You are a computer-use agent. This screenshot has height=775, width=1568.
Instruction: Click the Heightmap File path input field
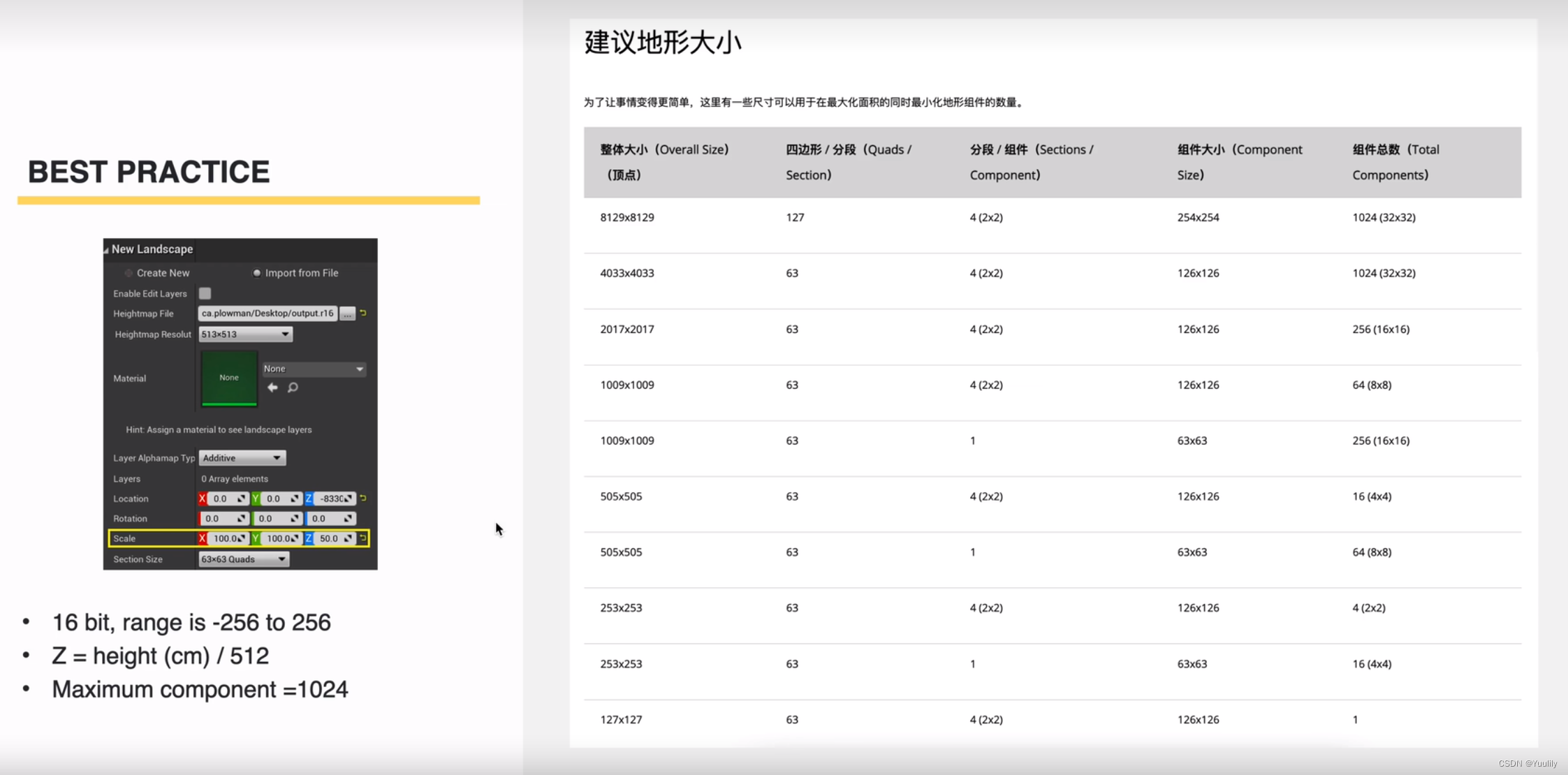coord(267,313)
